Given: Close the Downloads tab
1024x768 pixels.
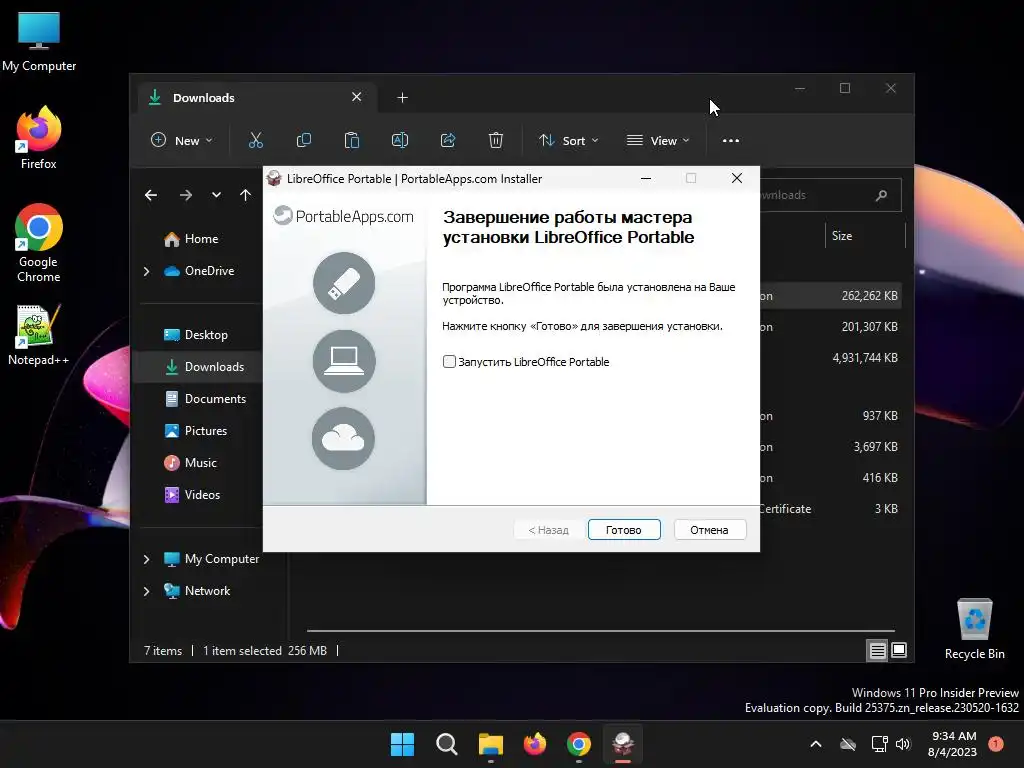Looking at the screenshot, I should tap(357, 97).
